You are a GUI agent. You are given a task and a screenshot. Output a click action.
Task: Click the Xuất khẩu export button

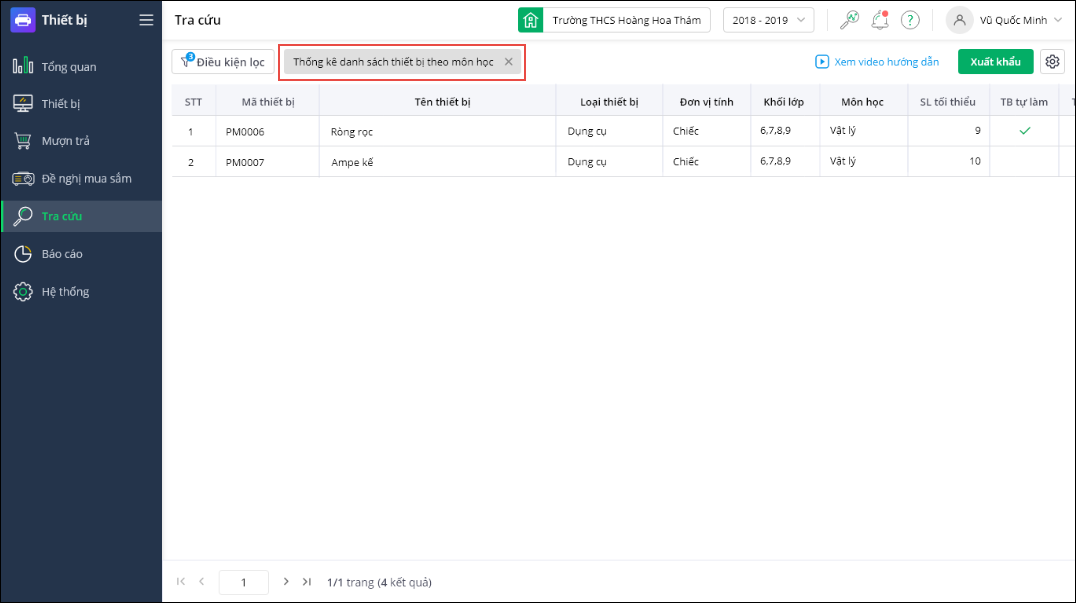996,62
